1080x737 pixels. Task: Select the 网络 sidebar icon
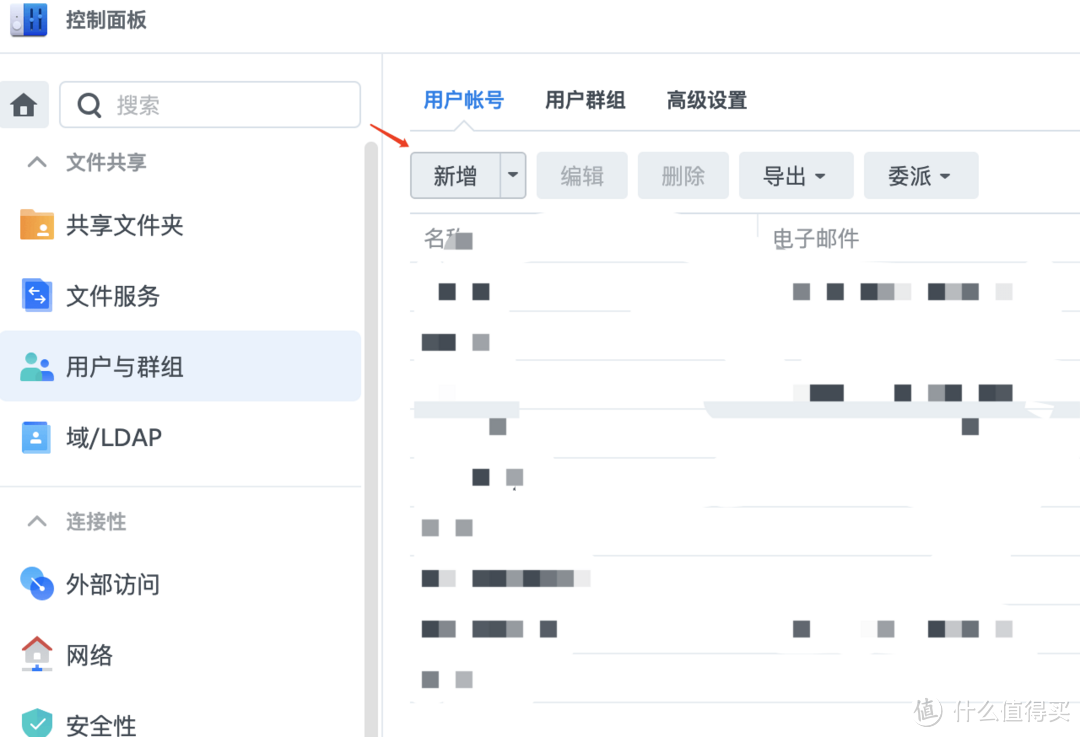(37, 655)
